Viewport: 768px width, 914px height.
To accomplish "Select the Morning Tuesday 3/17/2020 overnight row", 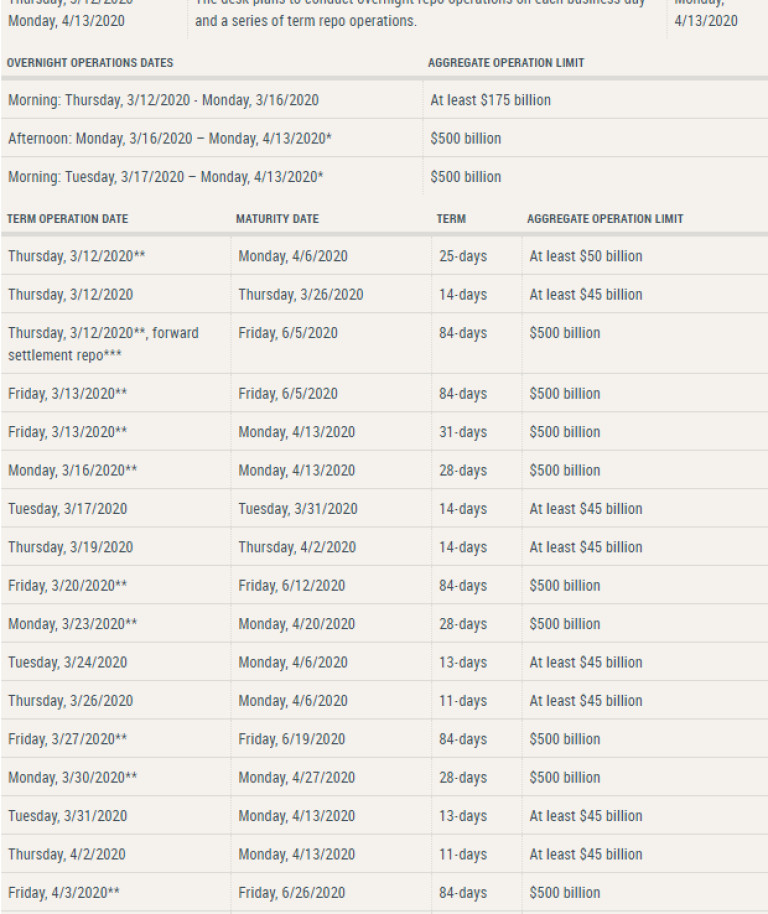I will (x=165, y=177).
